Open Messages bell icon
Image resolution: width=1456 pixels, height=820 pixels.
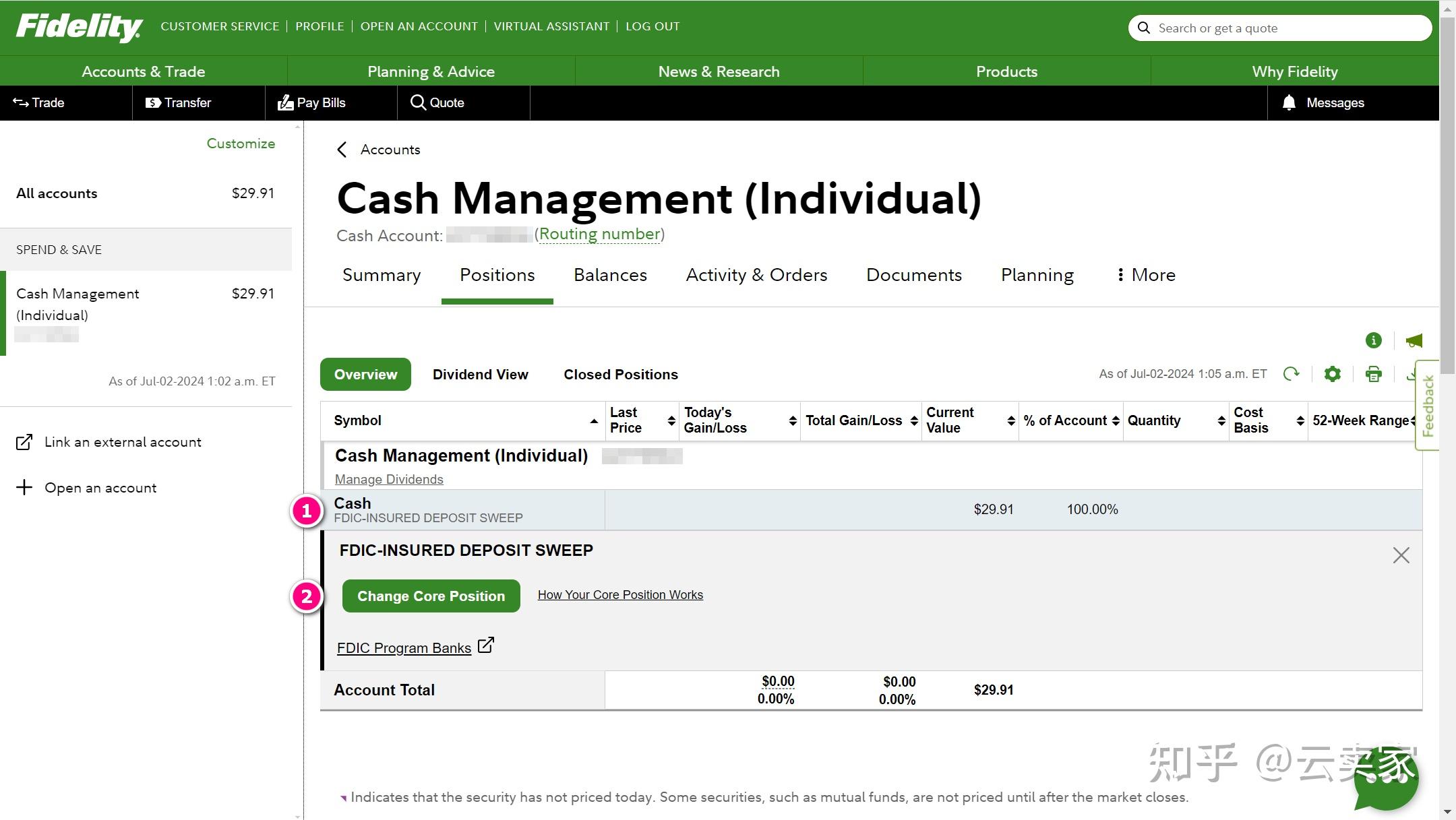click(x=1289, y=102)
